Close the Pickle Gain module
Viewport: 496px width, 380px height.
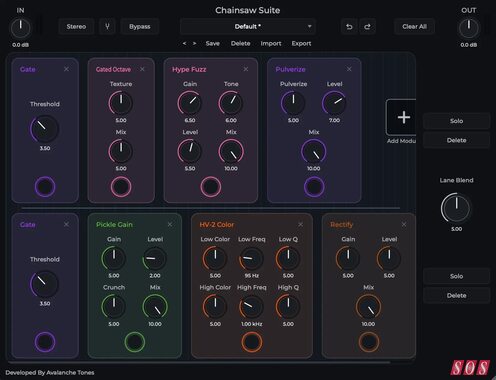170,224
